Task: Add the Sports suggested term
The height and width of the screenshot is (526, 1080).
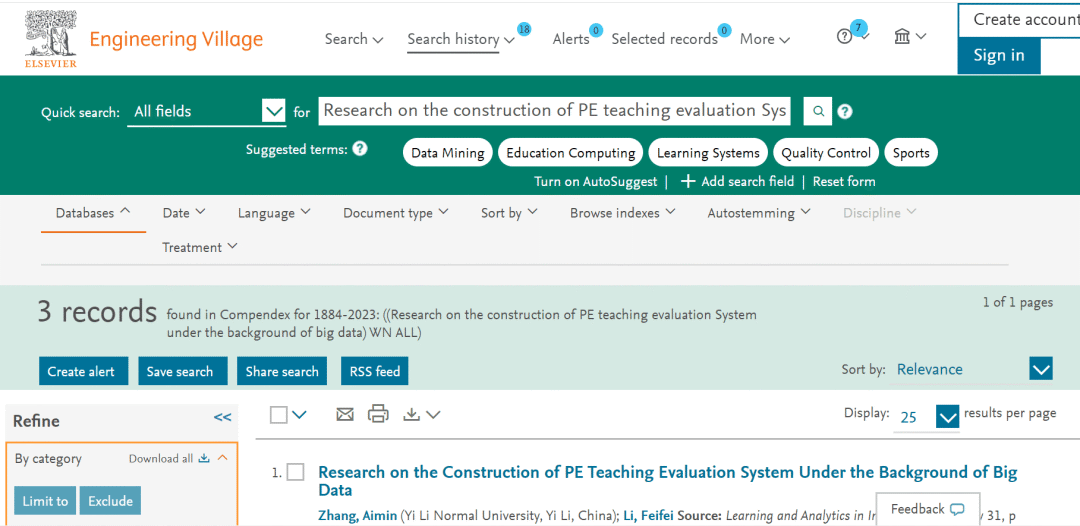Action: point(911,153)
